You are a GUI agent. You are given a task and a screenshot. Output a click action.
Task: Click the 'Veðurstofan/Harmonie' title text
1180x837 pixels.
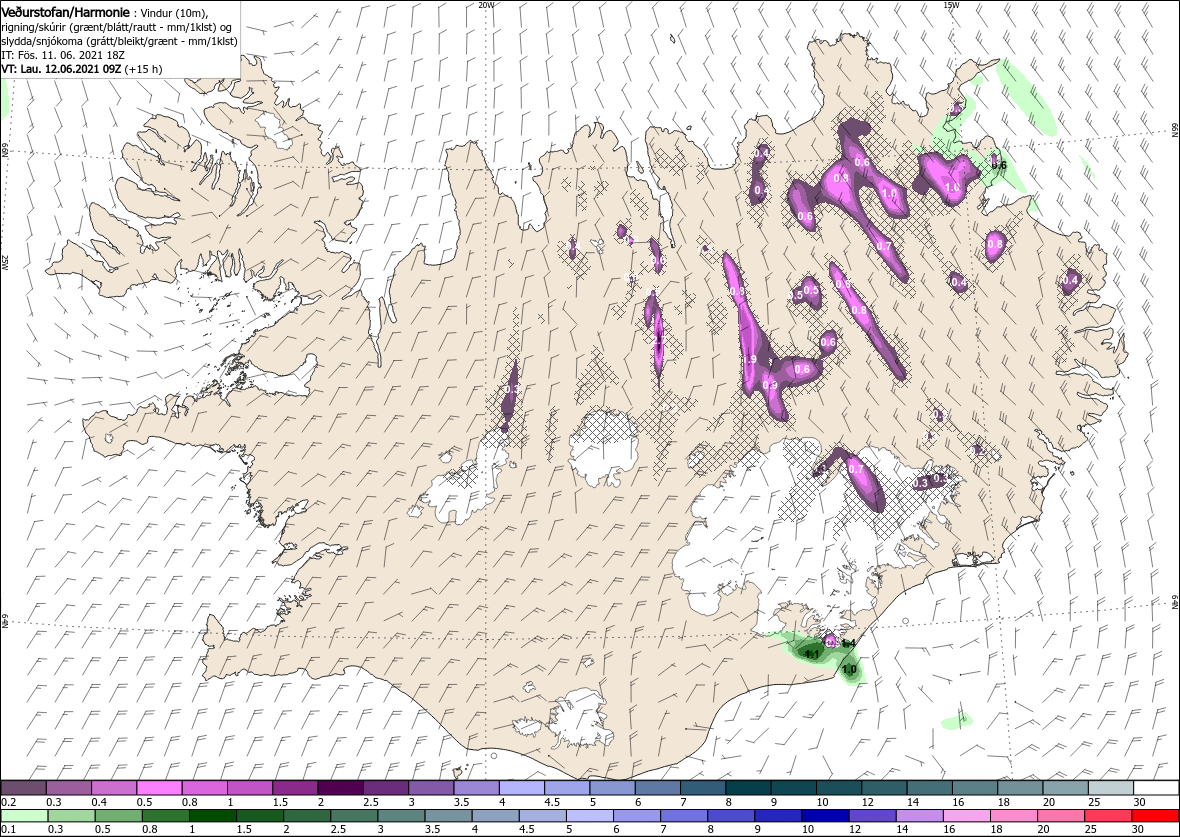pyautogui.click(x=65, y=12)
